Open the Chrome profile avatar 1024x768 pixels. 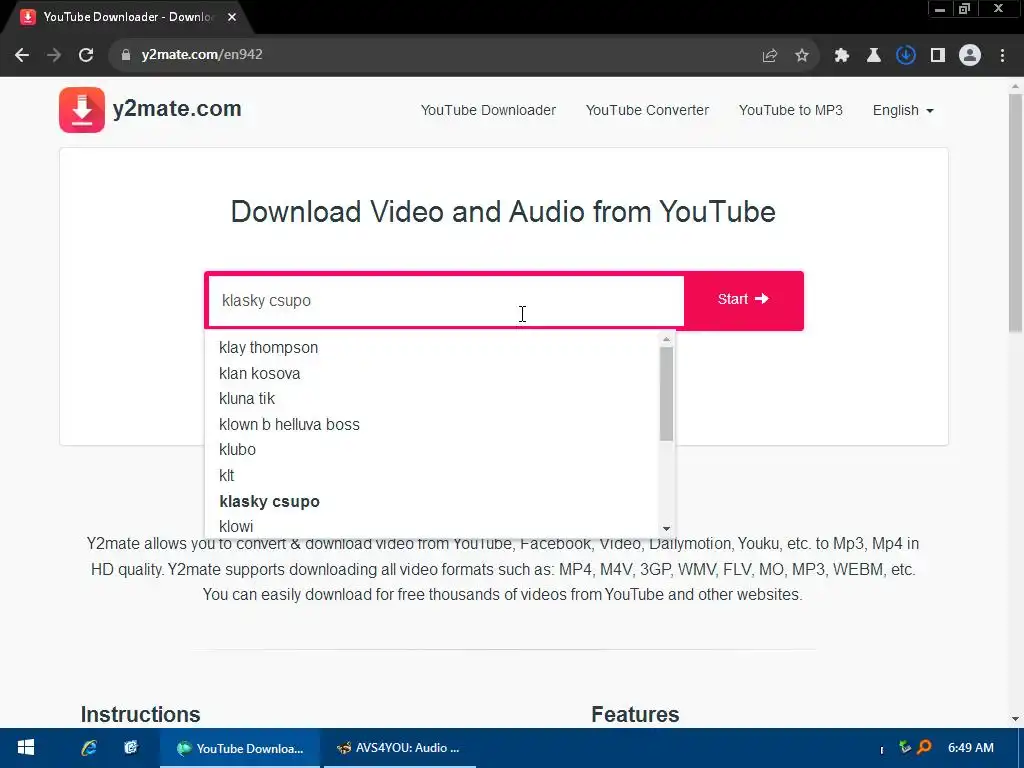pyautogui.click(x=970, y=56)
